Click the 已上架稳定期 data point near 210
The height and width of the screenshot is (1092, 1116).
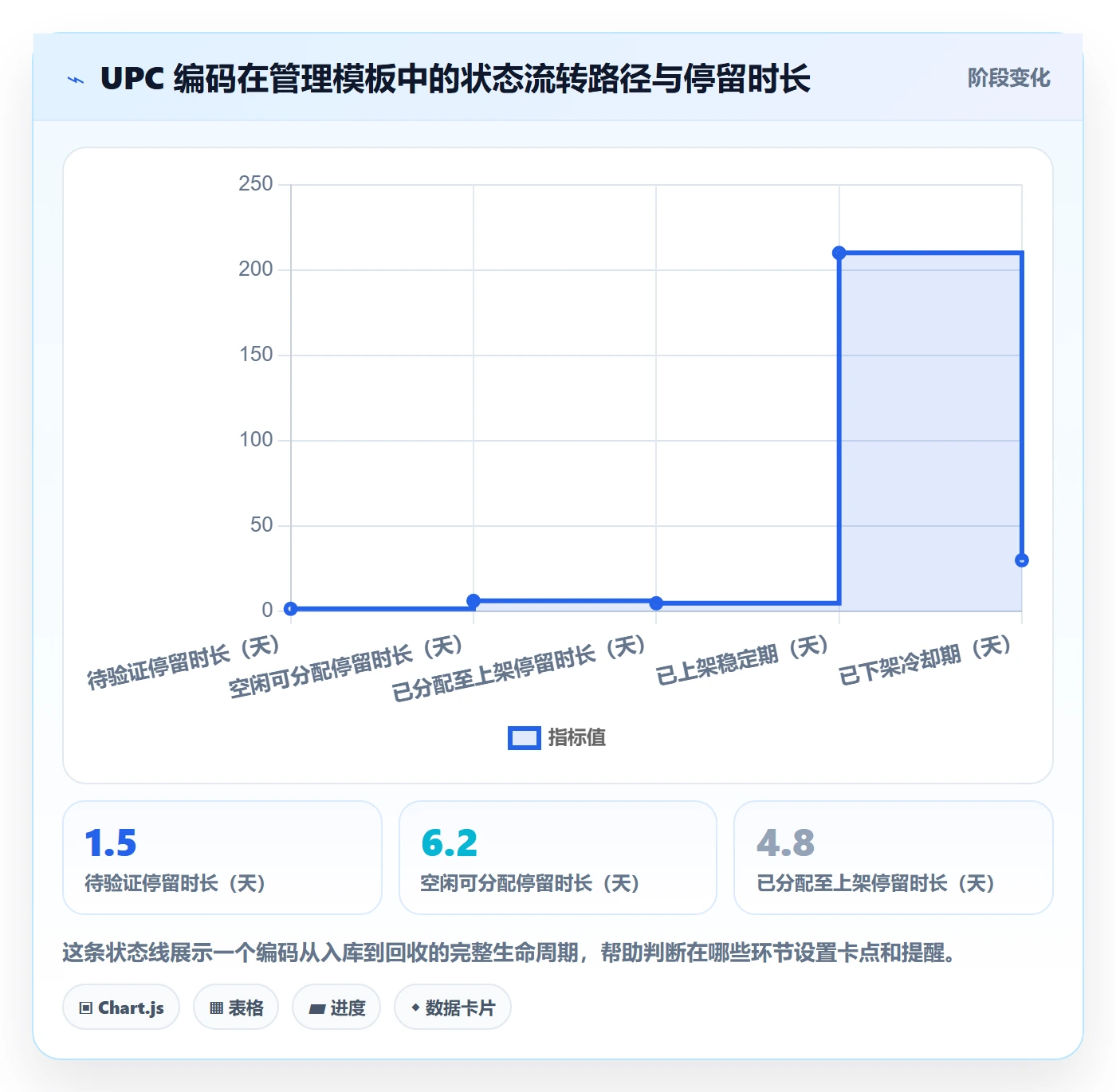[839, 253]
